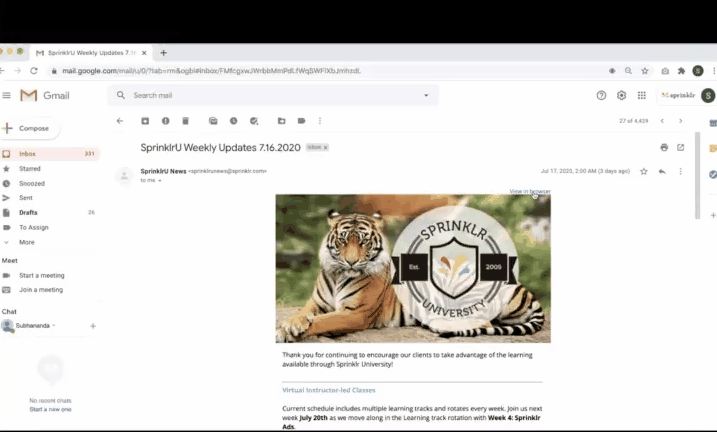
Task: Open the message More options menu
Action: click(x=680, y=171)
